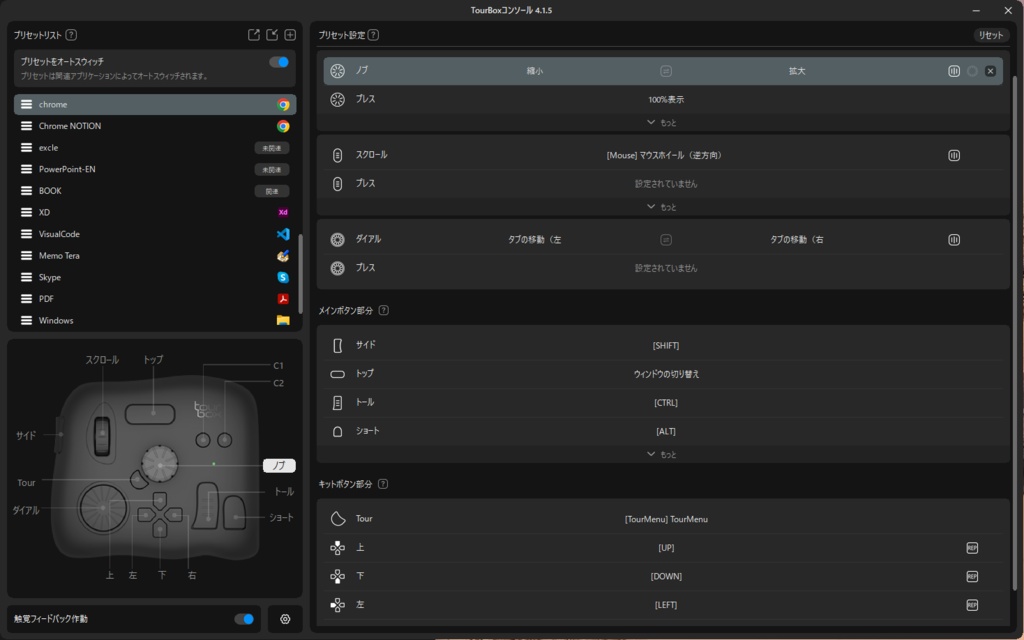
Task: Clear the ノブ assignment with X icon
Action: pyautogui.click(x=990, y=71)
